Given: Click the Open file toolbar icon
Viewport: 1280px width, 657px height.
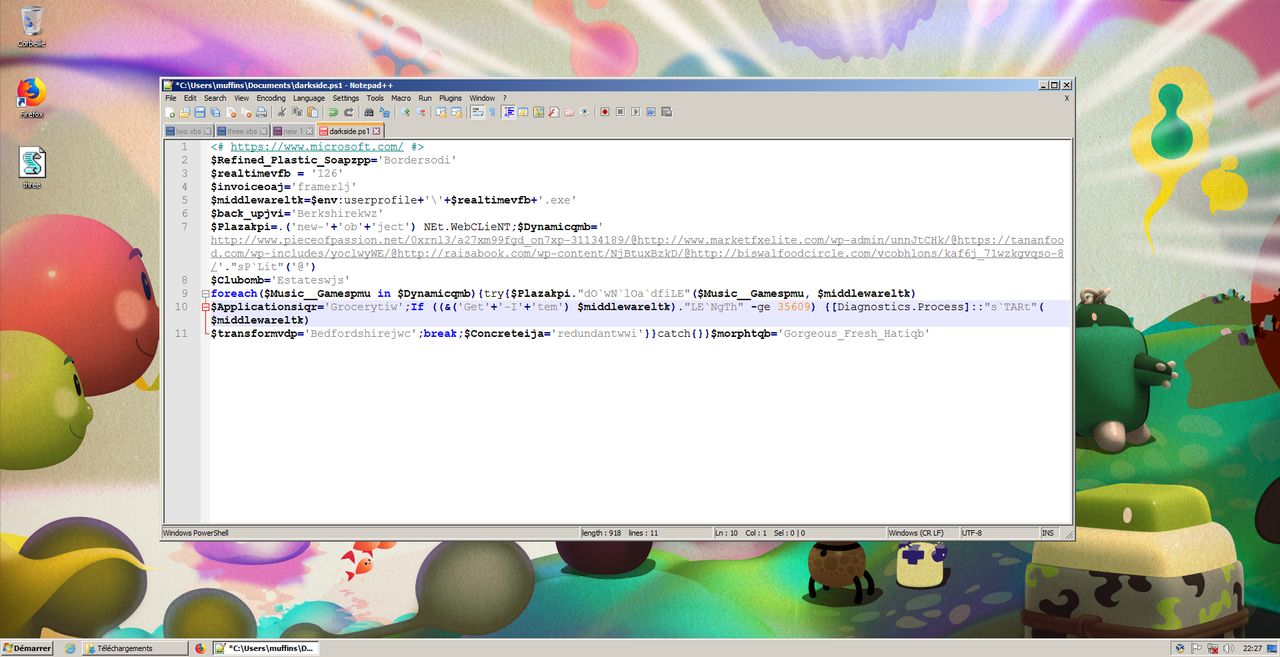Looking at the screenshot, I should click(184, 112).
